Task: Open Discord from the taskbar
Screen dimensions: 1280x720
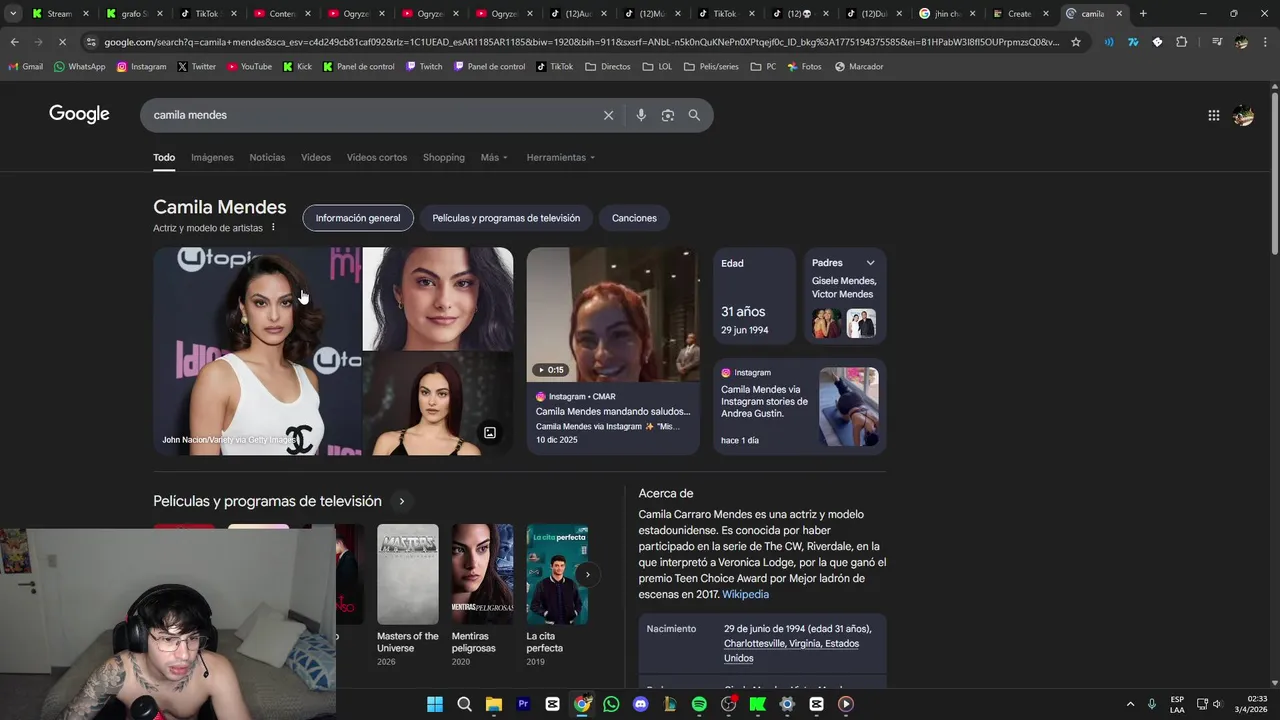Action: click(x=640, y=704)
